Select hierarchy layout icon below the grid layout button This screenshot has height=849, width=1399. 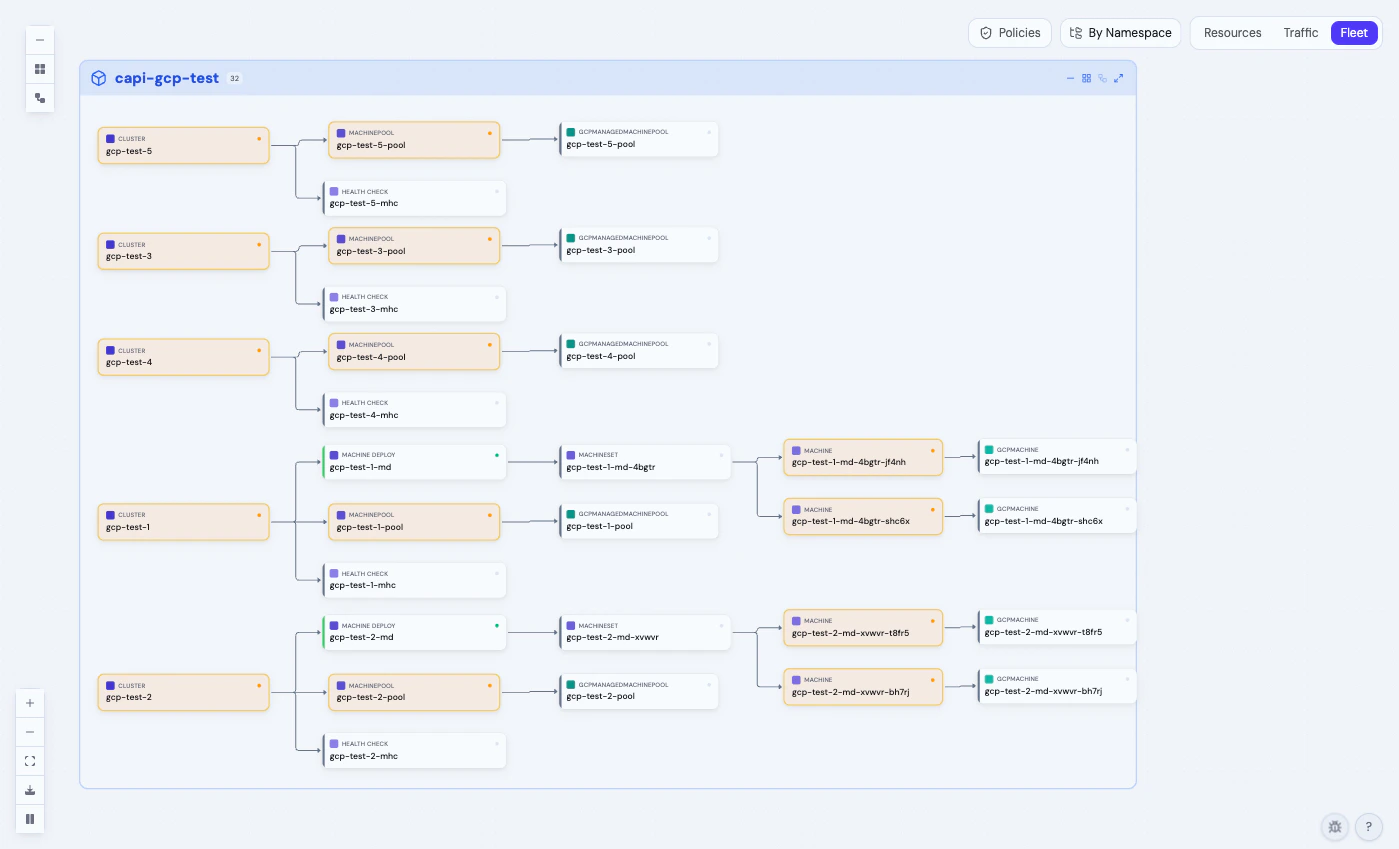pyautogui.click(x=40, y=98)
